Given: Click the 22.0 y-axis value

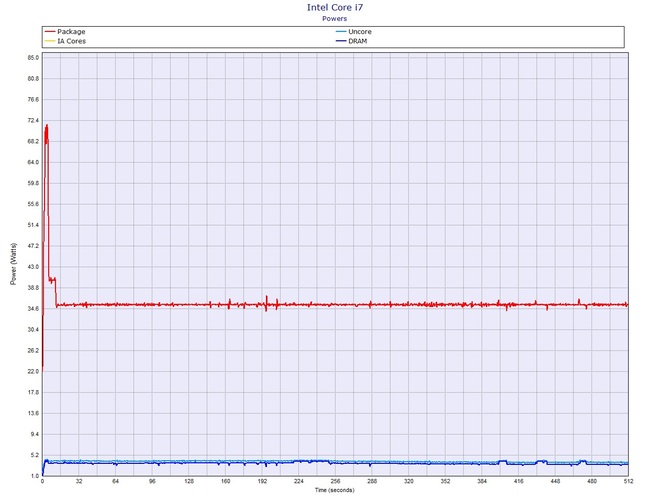Looking at the screenshot, I should [x=33, y=371].
